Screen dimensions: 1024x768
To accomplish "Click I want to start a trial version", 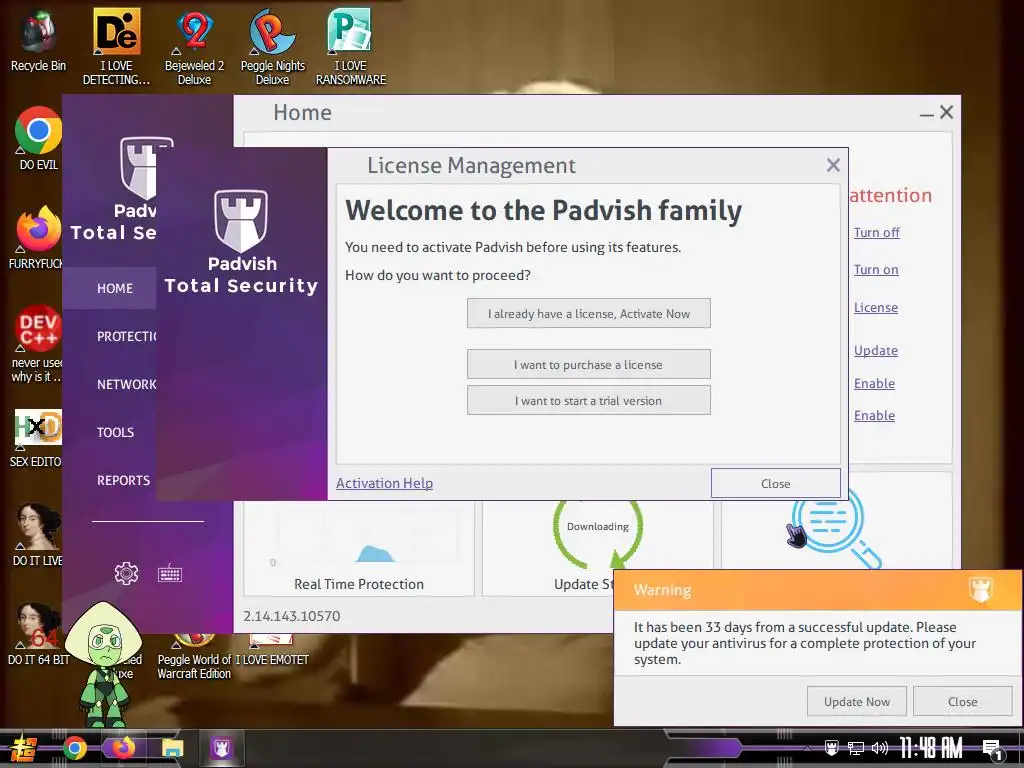I will [588, 400].
